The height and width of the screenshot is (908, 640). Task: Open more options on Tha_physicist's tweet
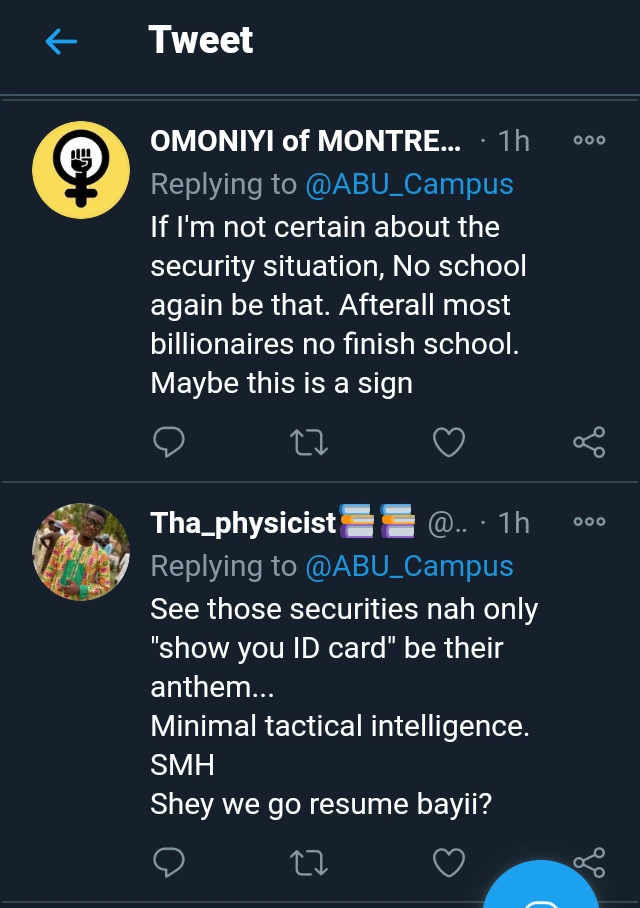589,522
